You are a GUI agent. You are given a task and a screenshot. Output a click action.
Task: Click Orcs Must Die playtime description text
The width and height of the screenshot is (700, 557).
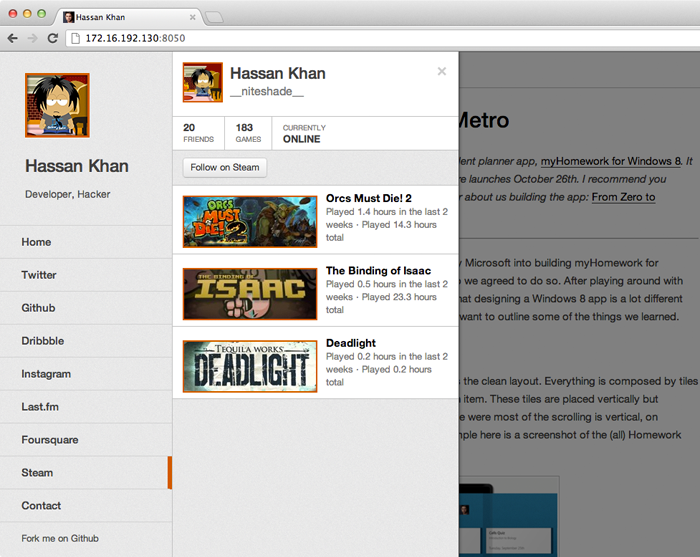pyautogui.click(x=387, y=224)
